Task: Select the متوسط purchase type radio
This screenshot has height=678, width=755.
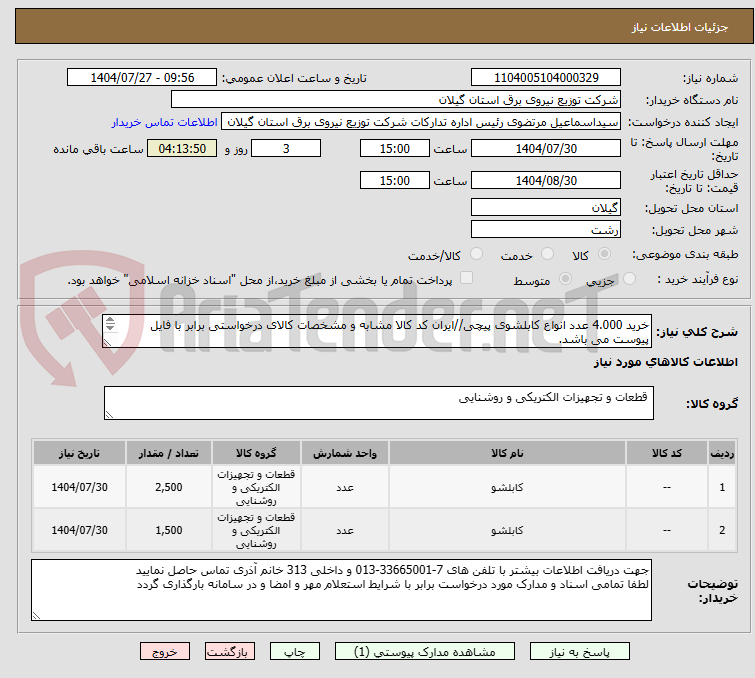Action: coord(565,279)
